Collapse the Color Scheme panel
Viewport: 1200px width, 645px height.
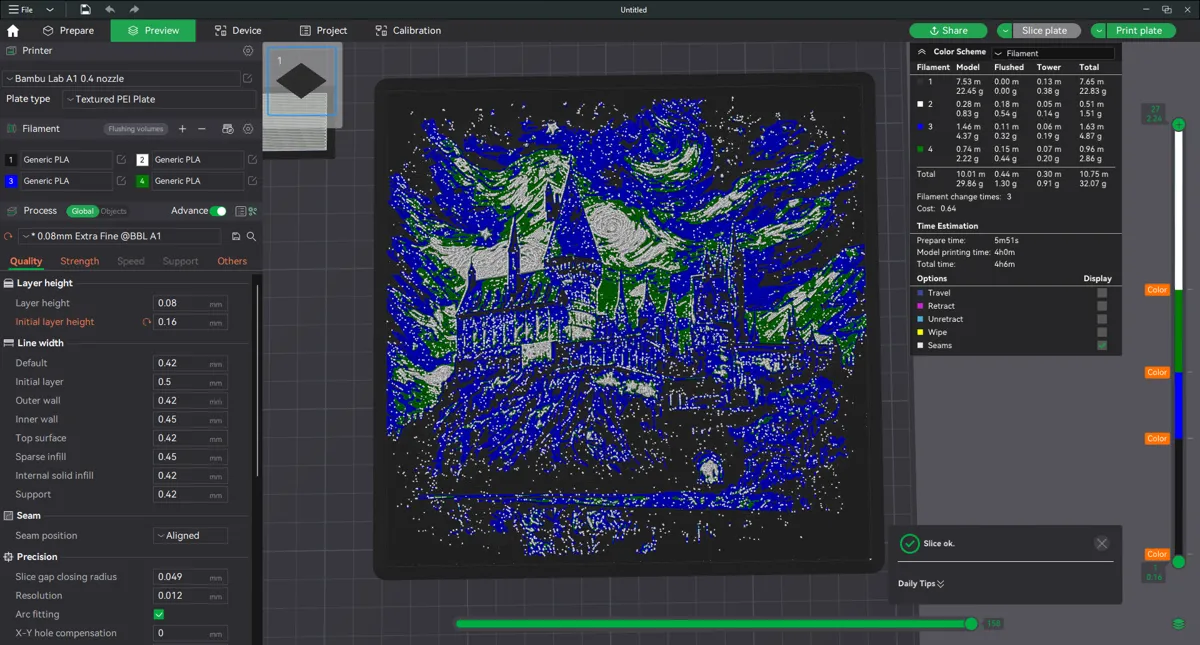922,52
